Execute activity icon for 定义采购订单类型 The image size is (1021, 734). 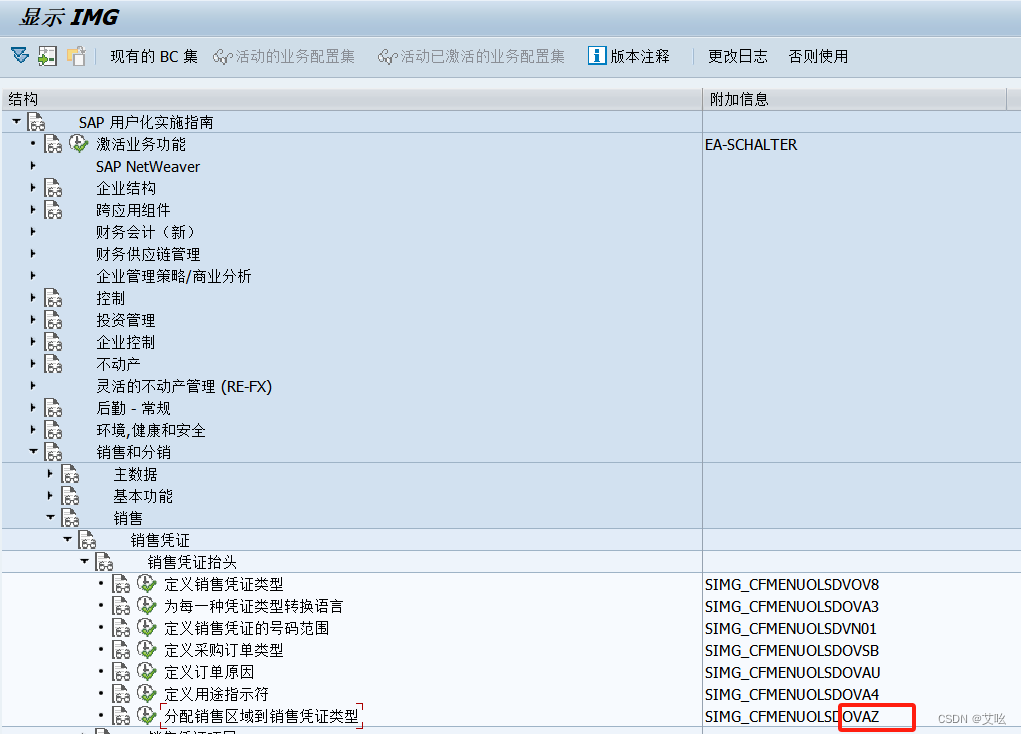tap(147, 650)
